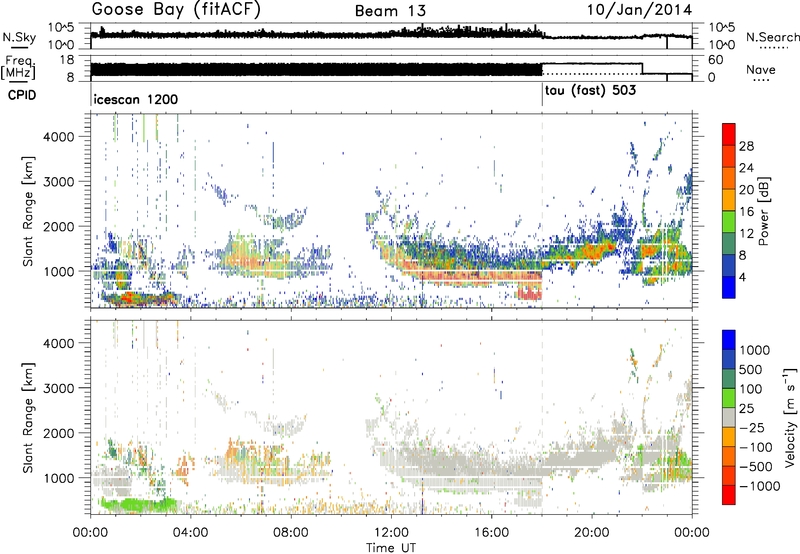Select the "Freq. [MHz]" axis label
Image resolution: width=800 pixels, height=554 pixels.
pos(19,67)
